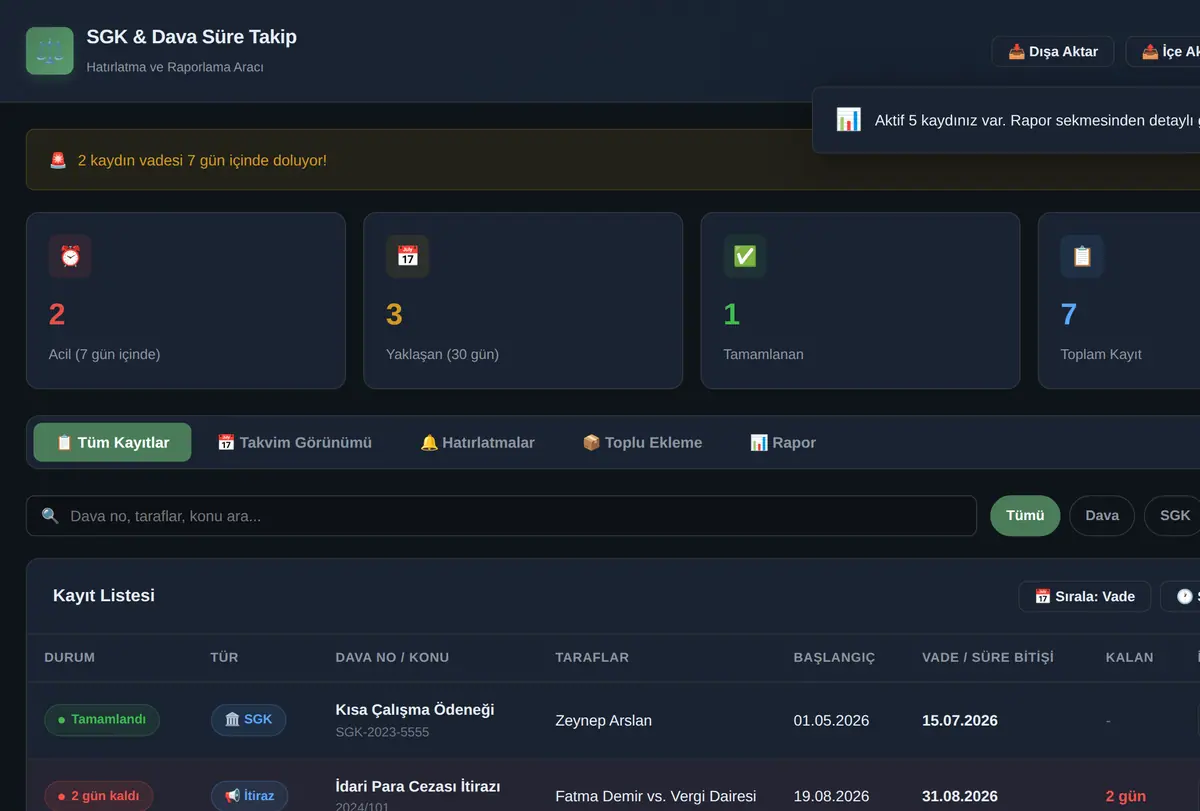1200x811 pixels.
Task: Click the magnifier icon in search box
Action: (50, 516)
